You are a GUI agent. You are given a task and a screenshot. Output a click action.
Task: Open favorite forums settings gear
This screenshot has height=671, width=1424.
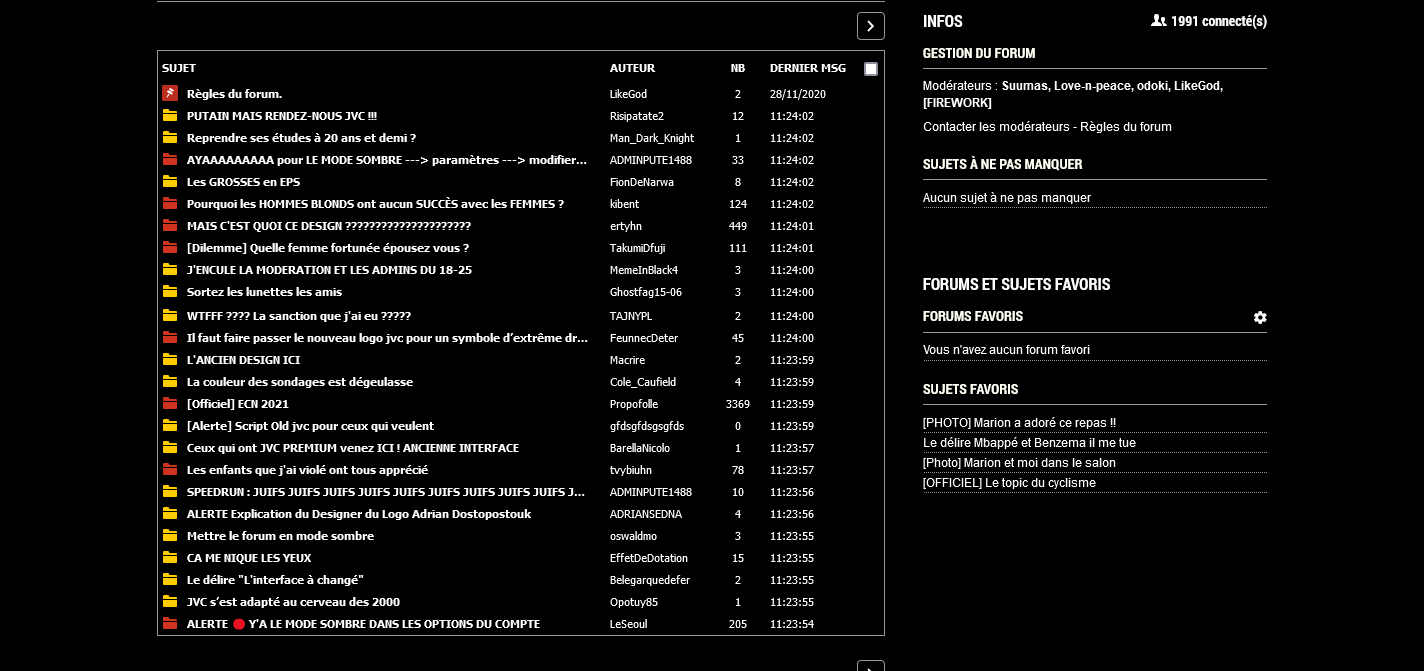tap(1260, 317)
